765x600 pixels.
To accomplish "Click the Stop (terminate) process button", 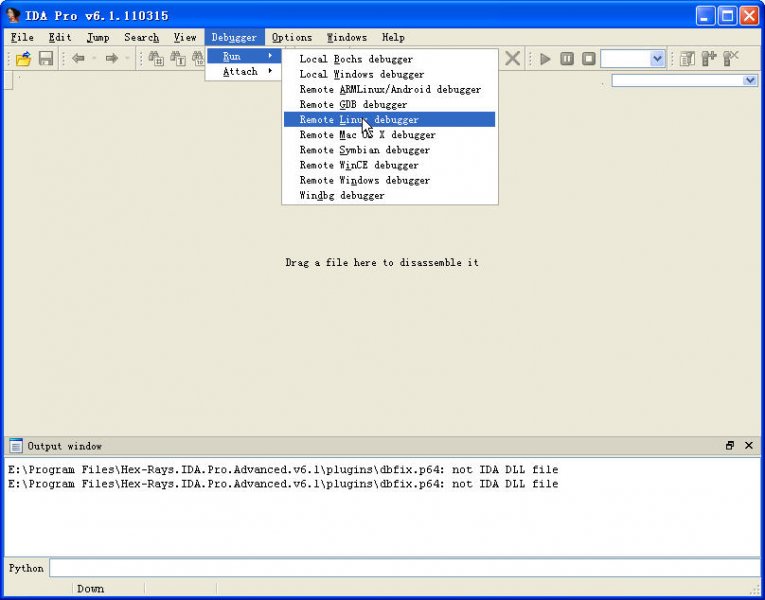I will pos(589,59).
